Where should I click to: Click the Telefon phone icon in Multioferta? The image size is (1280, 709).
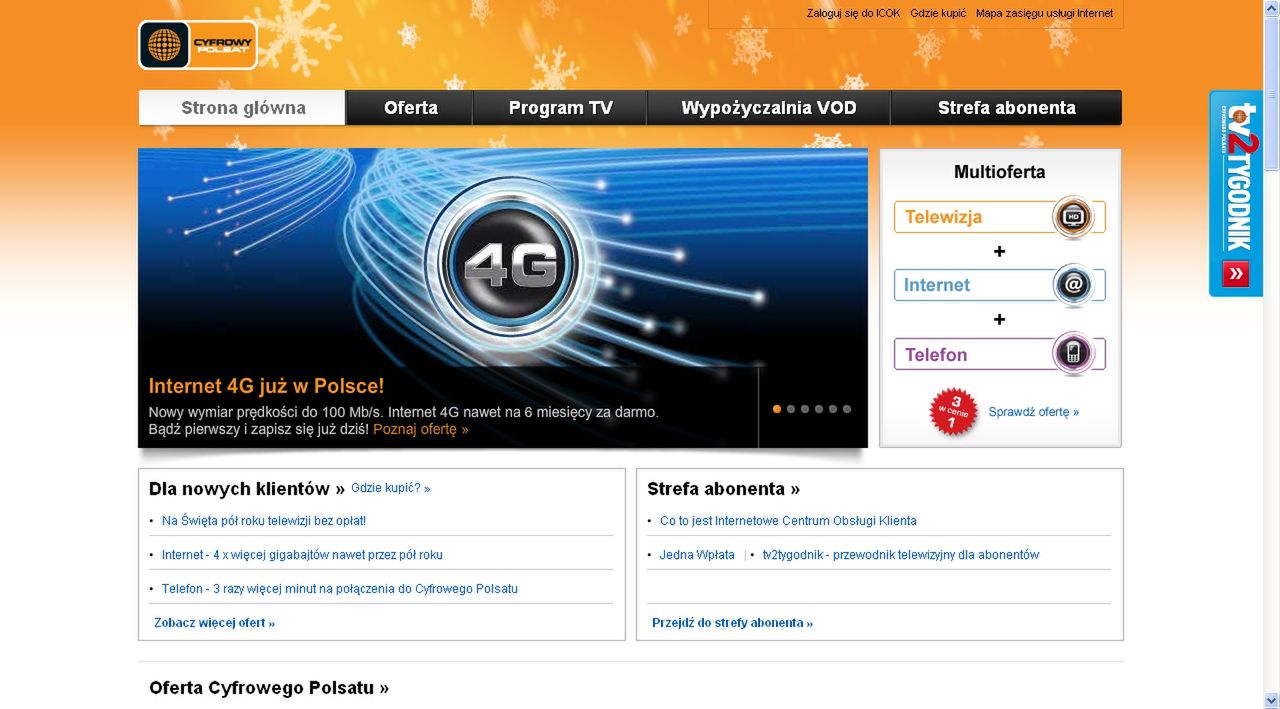point(1072,353)
